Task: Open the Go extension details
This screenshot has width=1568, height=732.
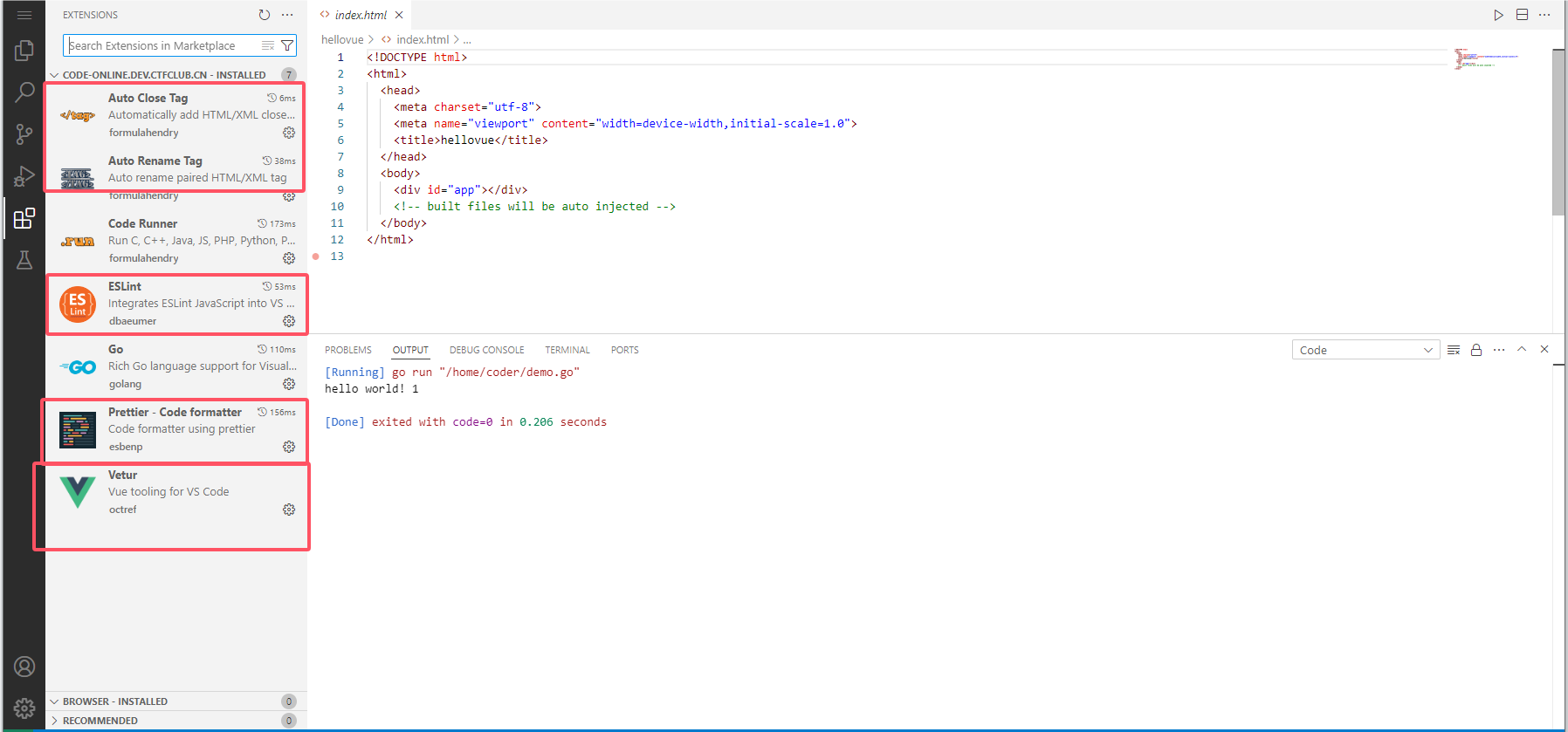Action: 176,366
